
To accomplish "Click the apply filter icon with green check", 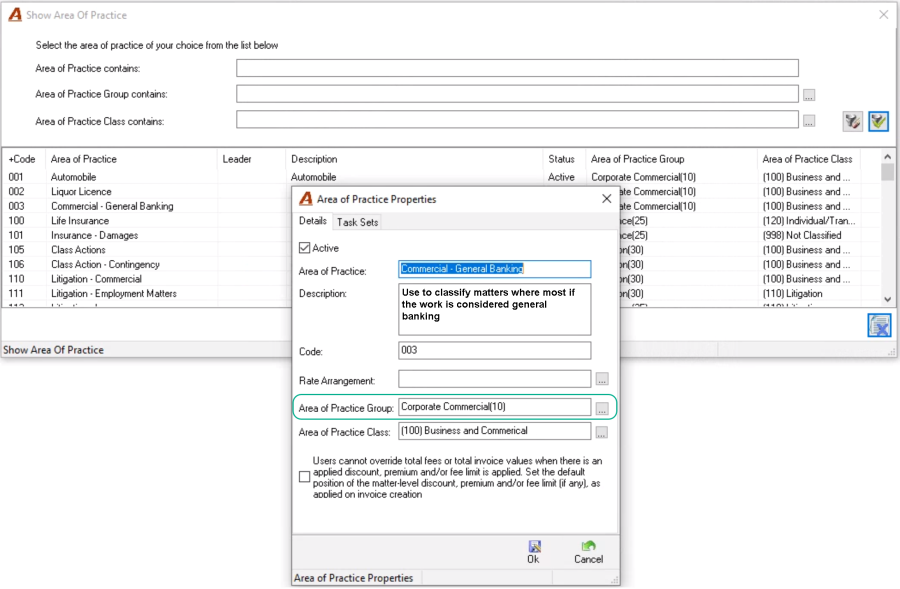I will 878,121.
